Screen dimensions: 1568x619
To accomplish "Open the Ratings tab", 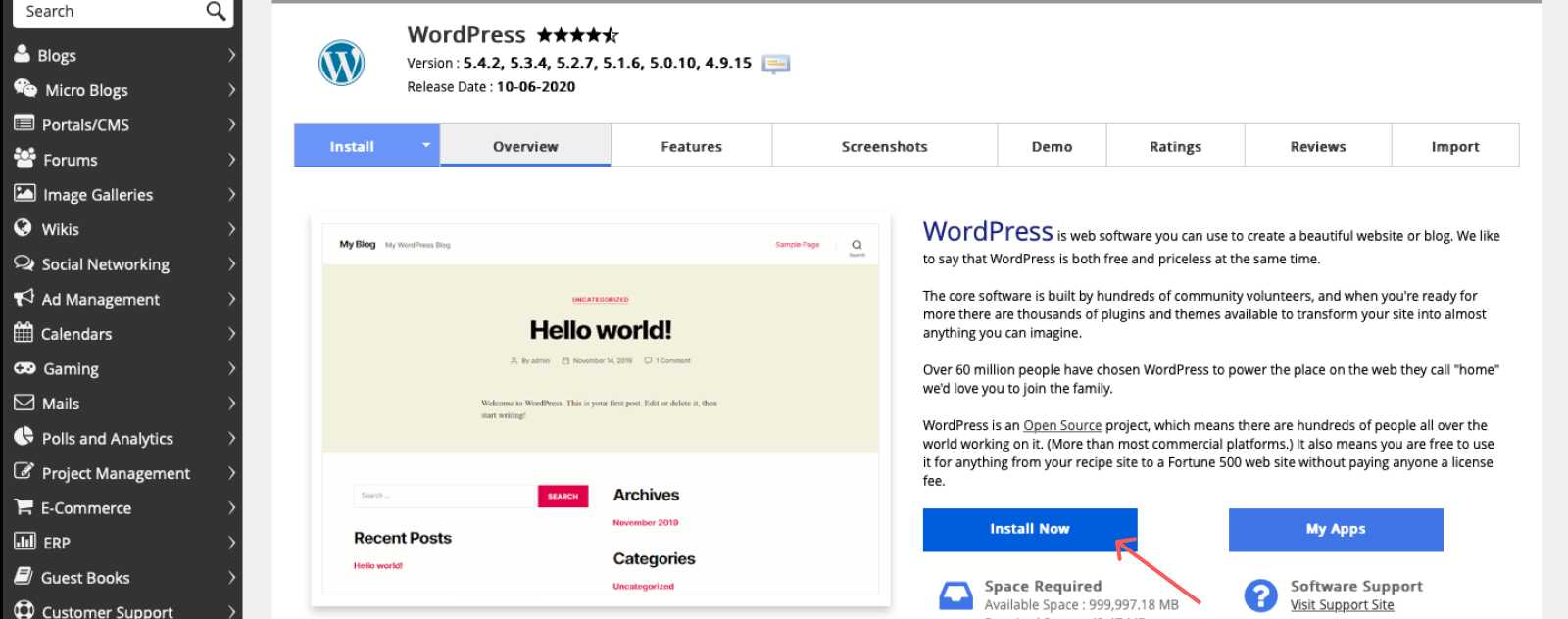I will pos(1175,146).
